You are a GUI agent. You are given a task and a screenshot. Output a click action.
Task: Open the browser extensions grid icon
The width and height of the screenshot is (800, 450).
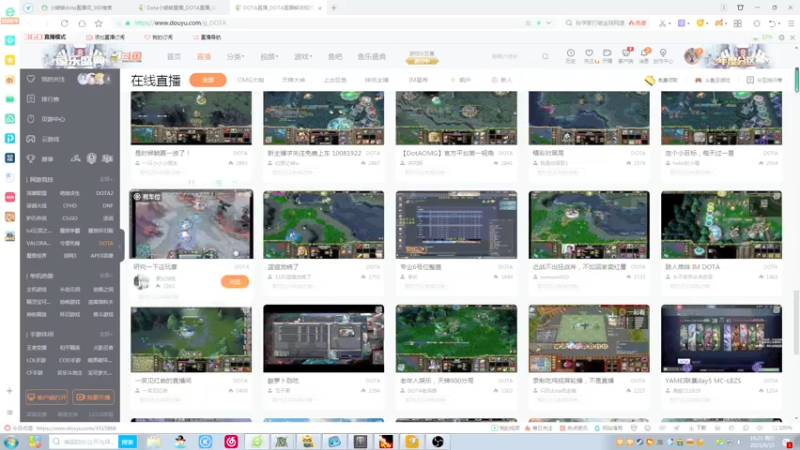(x=738, y=23)
